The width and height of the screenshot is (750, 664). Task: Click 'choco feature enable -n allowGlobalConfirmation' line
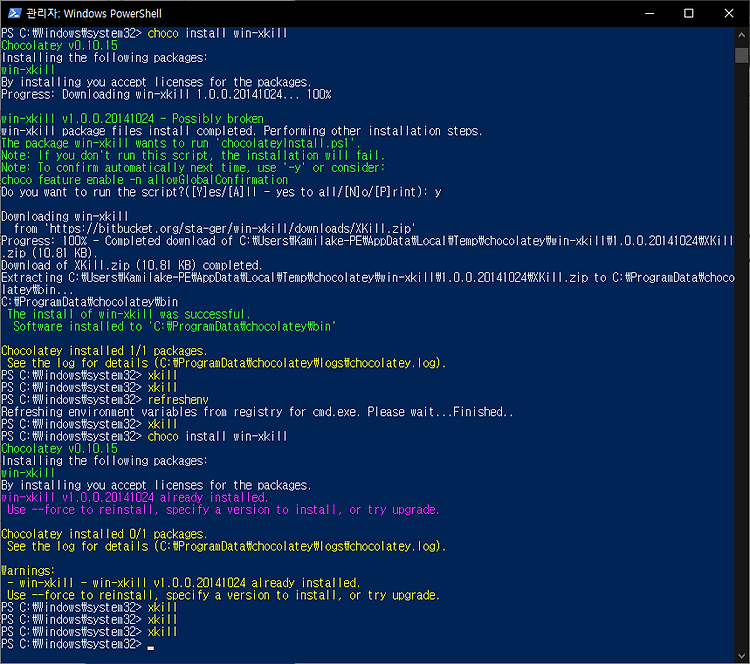[144, 180]
